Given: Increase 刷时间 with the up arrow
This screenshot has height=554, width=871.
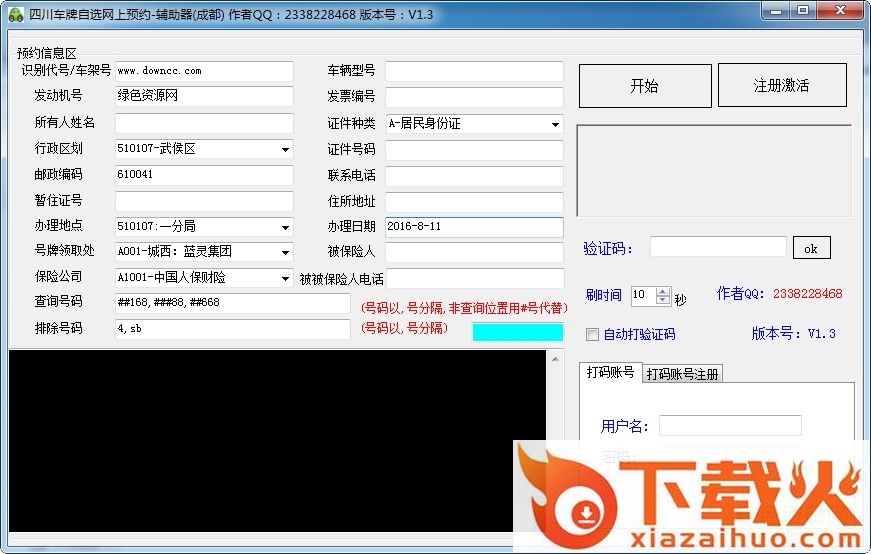Looking at the screenshot, I should pos(663,291).
